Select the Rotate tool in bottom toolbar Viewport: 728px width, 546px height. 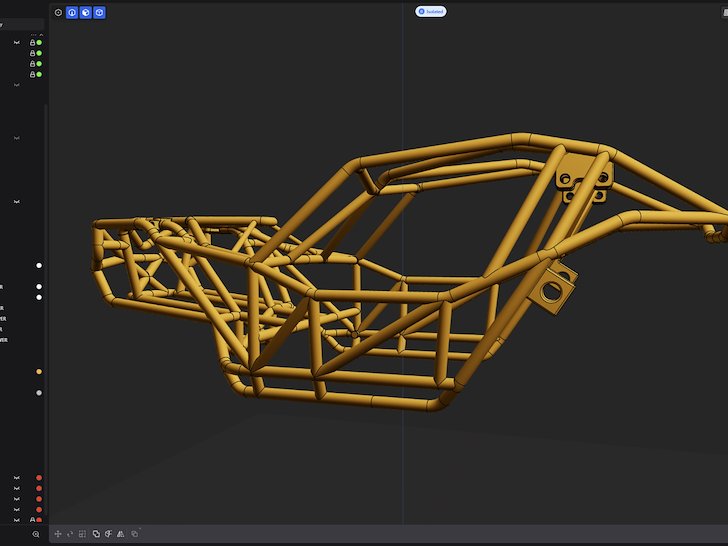(x=70, y=534)
